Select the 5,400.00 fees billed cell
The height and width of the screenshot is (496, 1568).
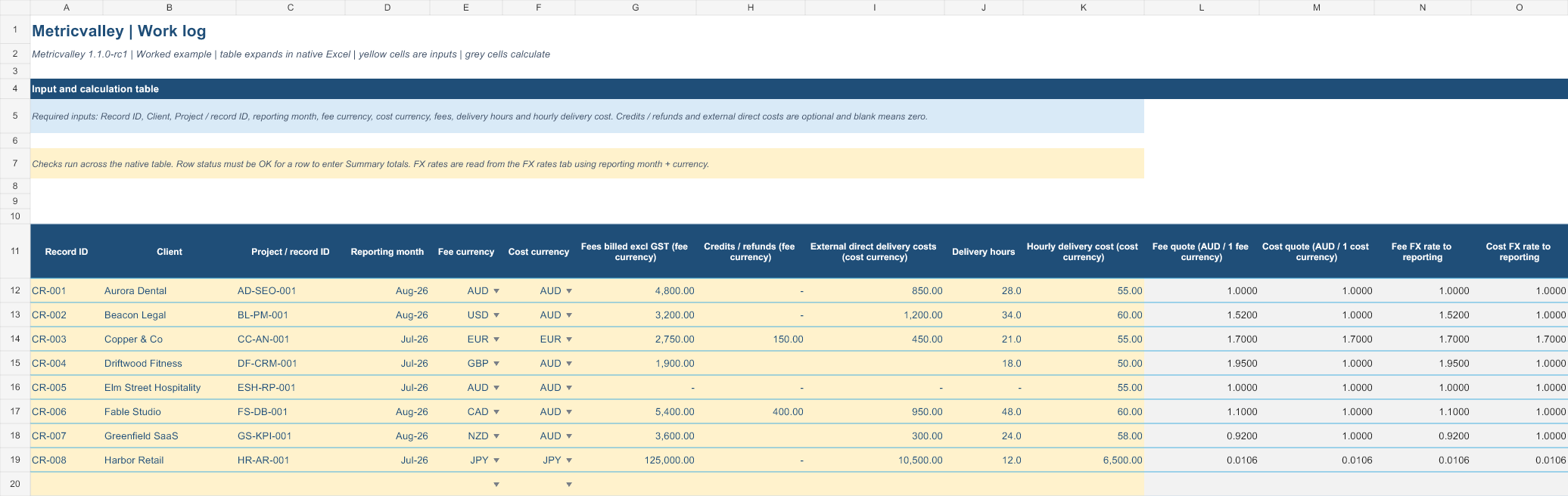tap(636, 412)
